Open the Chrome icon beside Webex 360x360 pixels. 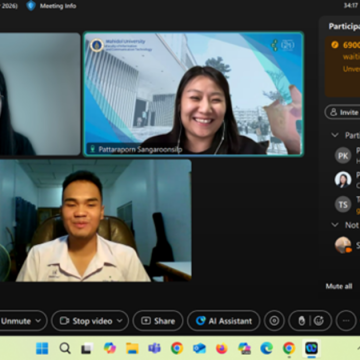click(289, 348)
